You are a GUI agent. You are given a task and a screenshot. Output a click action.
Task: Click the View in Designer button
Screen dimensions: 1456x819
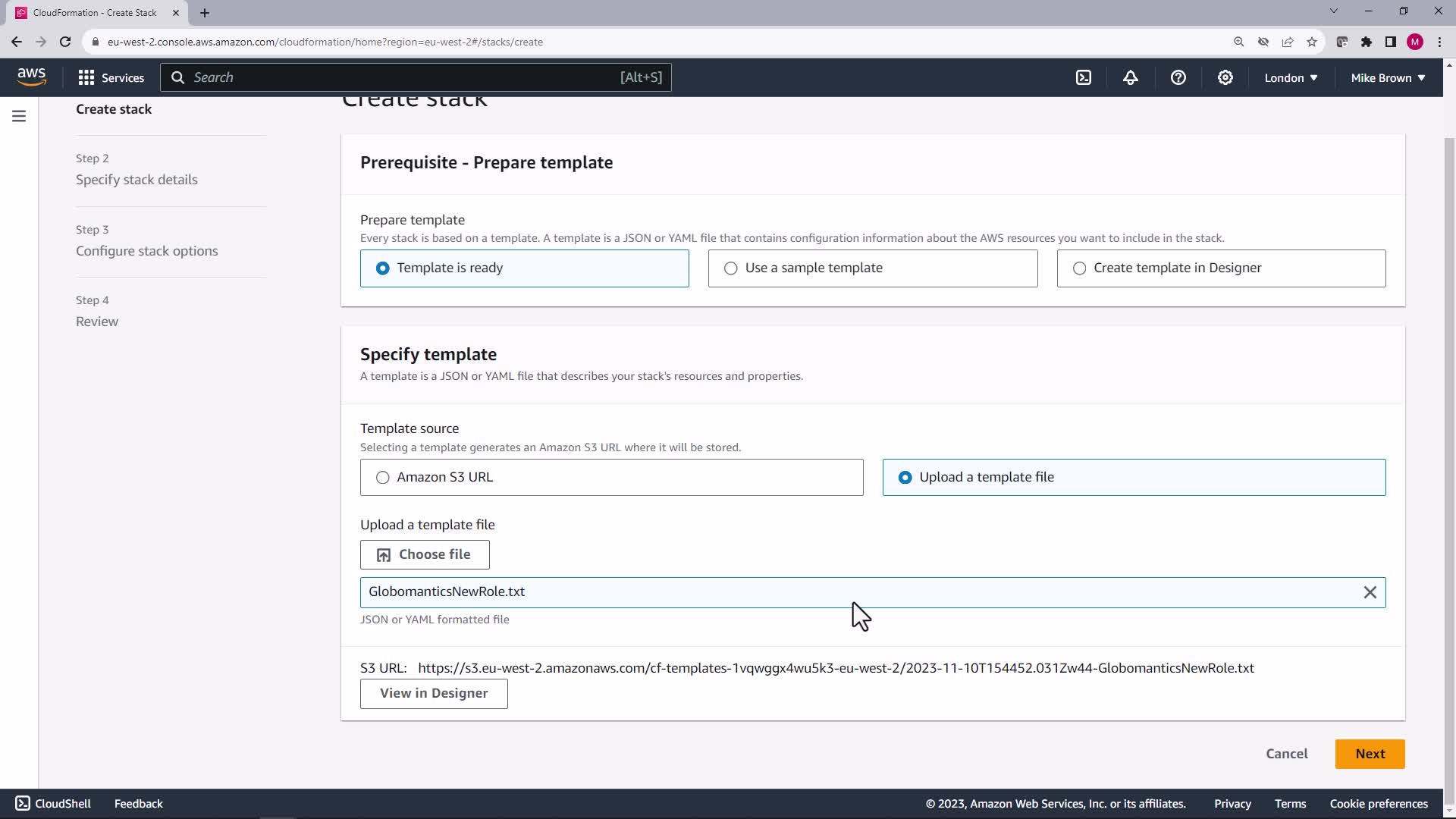[434, 693]
